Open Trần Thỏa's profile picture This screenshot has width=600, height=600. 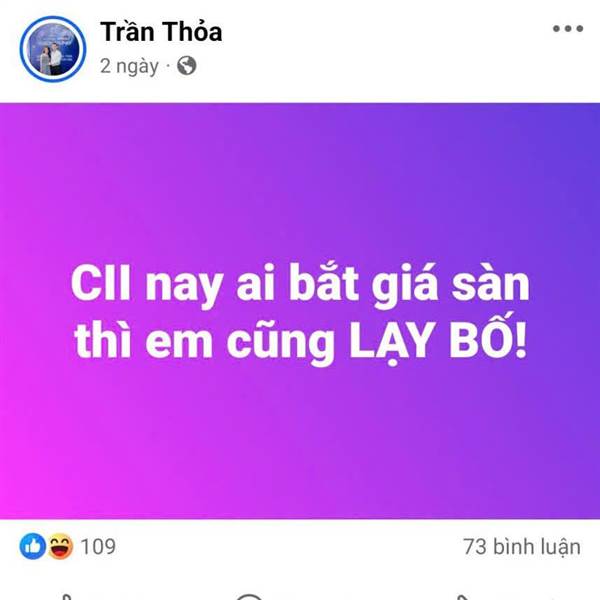click(53, 49)
